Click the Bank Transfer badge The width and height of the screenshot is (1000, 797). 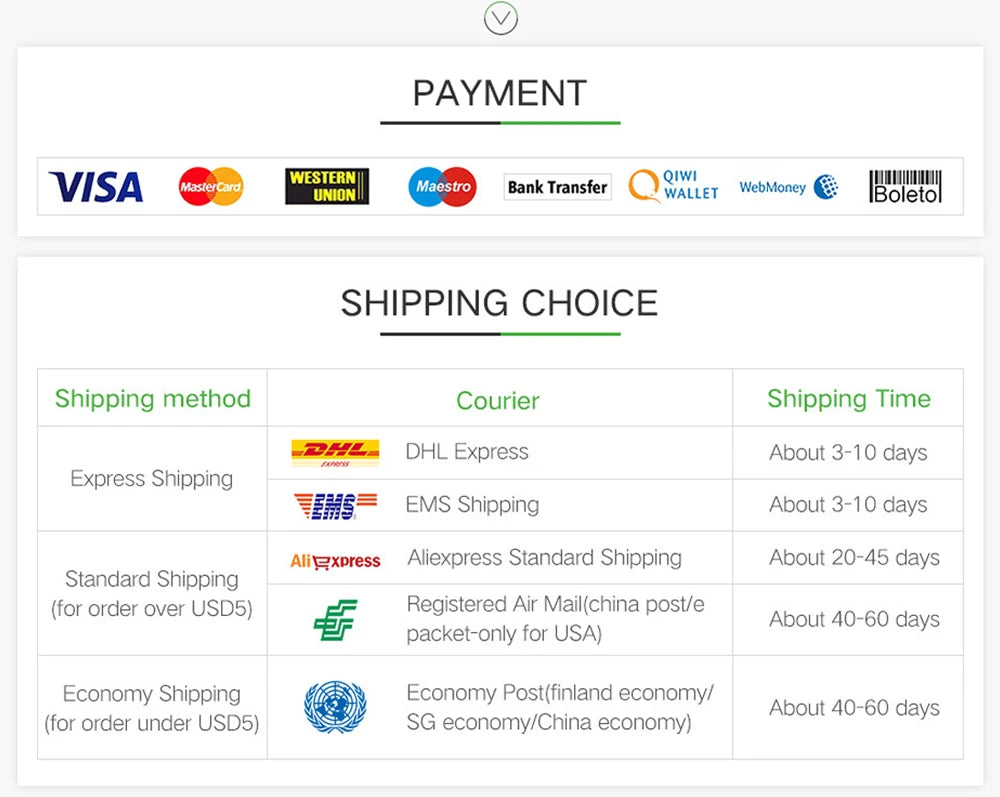(x=557, y=187)
